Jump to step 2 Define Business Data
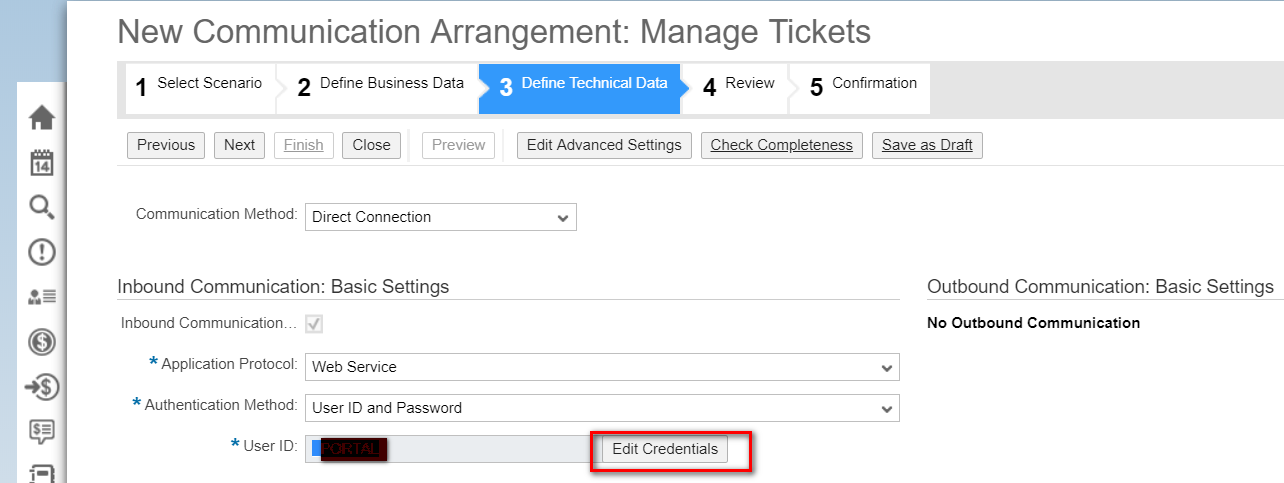Screen dimensions: 1284x483 click(x=380, y=87)
